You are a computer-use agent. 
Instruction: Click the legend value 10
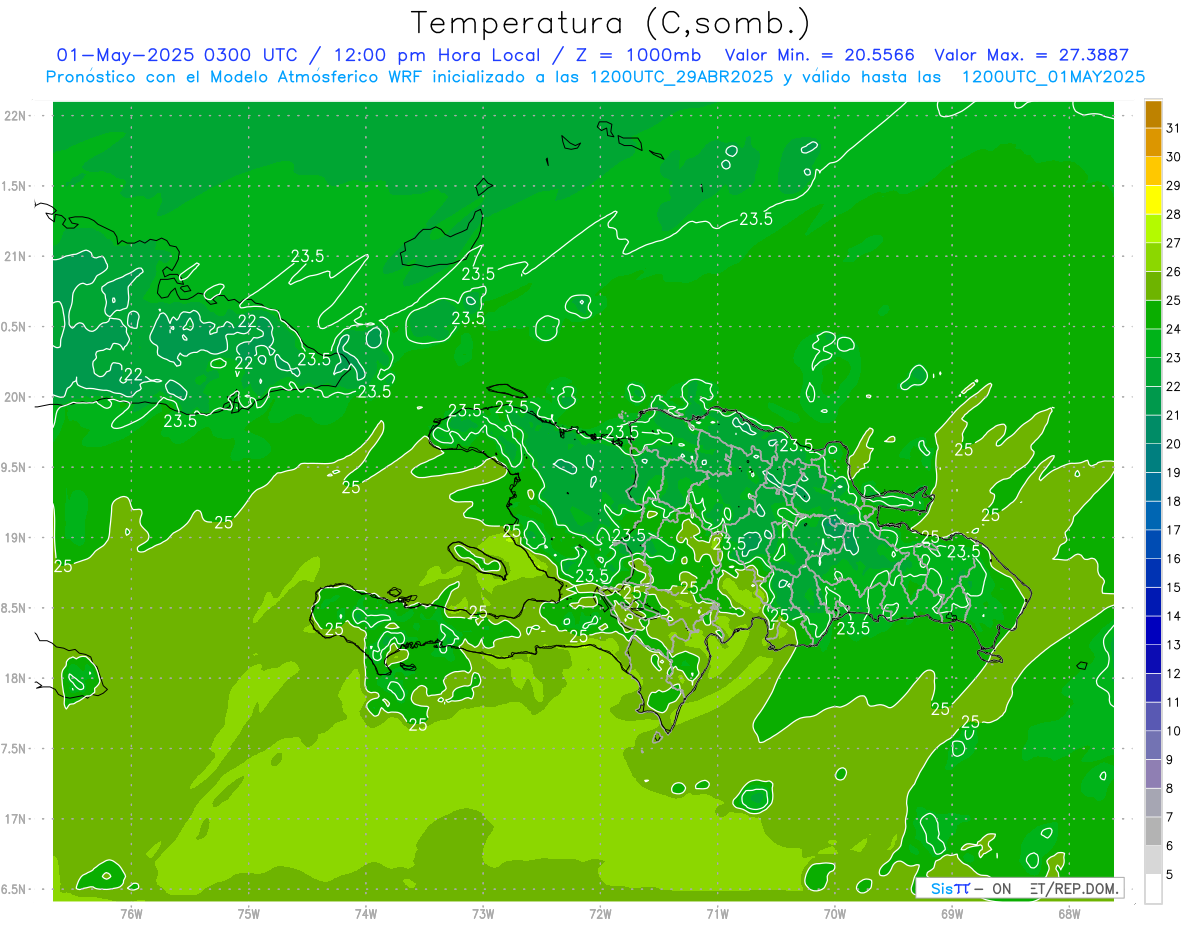(x=1173, y=732)
